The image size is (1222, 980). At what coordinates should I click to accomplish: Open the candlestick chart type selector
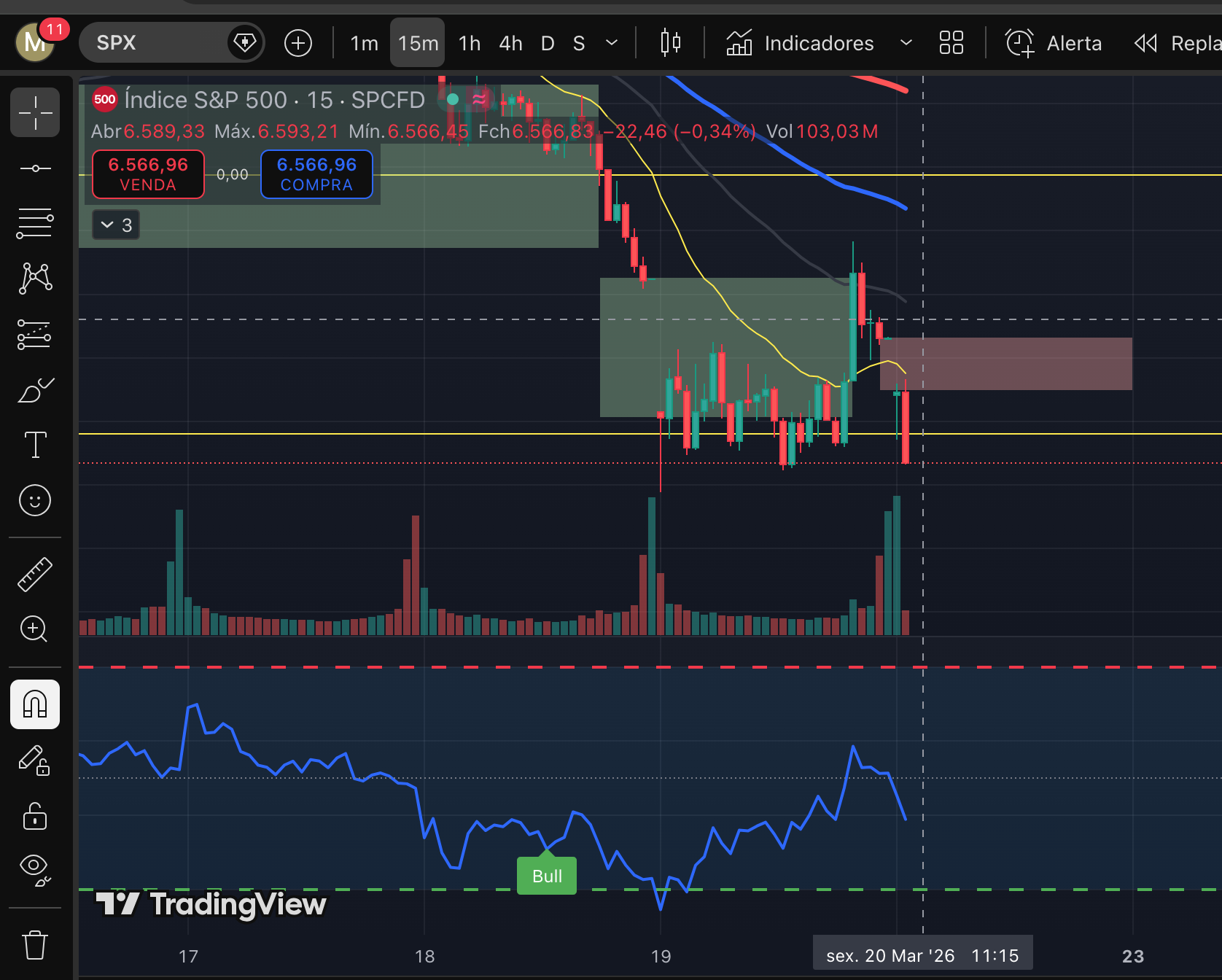click(x=670, y=43)
